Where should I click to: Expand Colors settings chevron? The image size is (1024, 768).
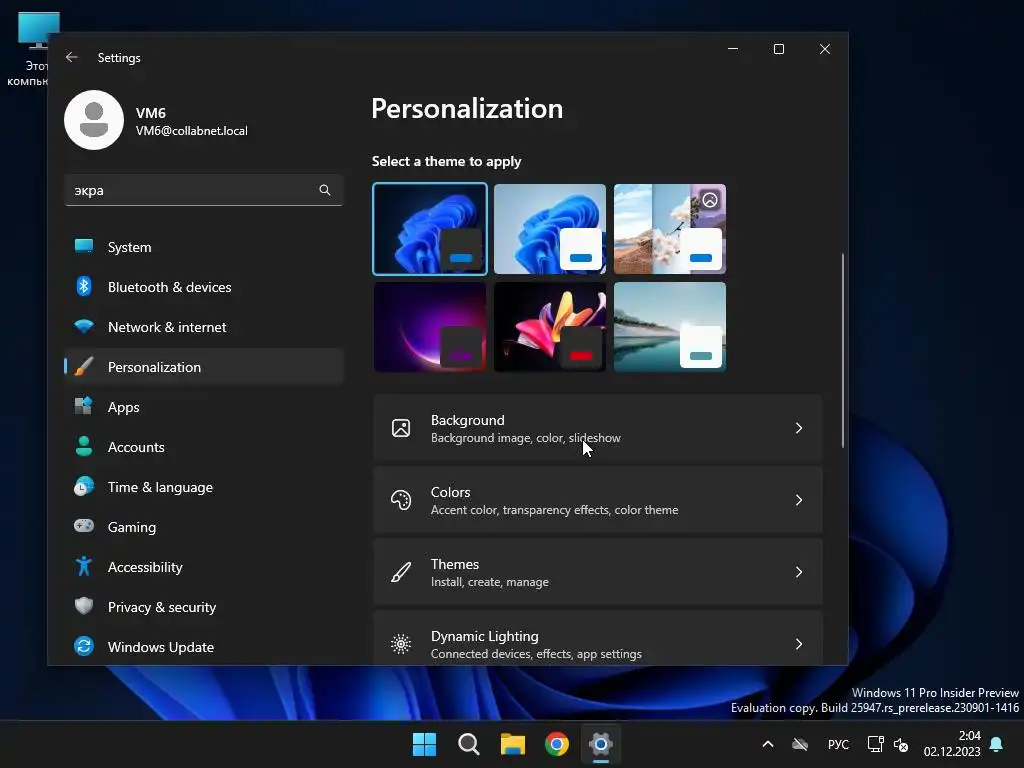click(799, 500)
